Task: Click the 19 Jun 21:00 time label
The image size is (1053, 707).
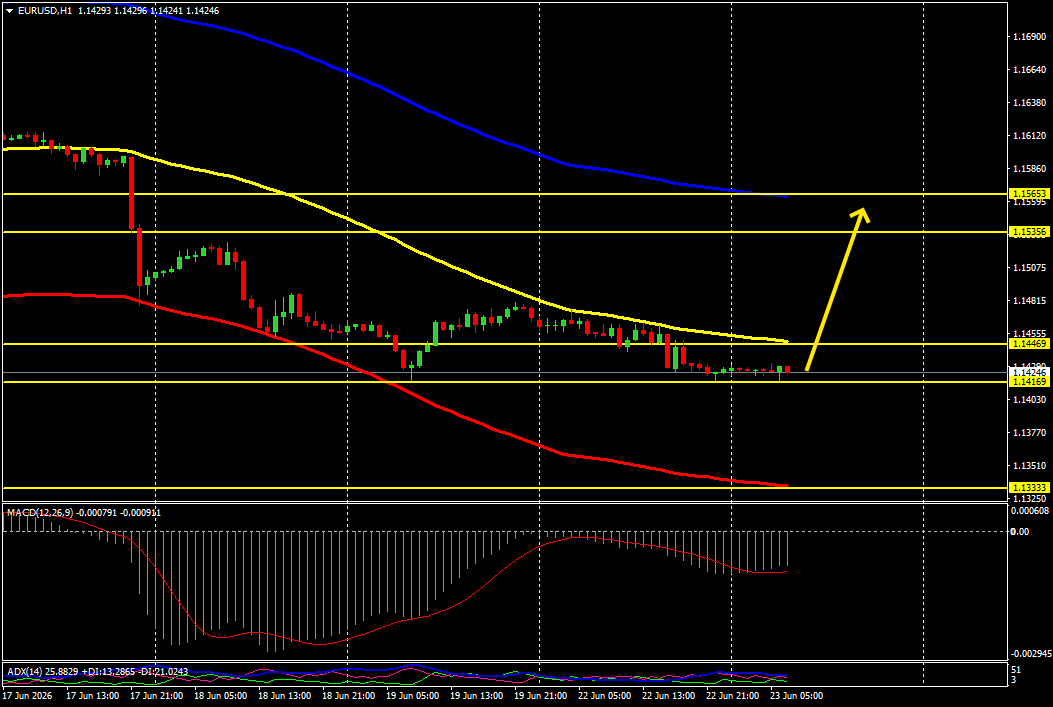Action: pos(541,696)
